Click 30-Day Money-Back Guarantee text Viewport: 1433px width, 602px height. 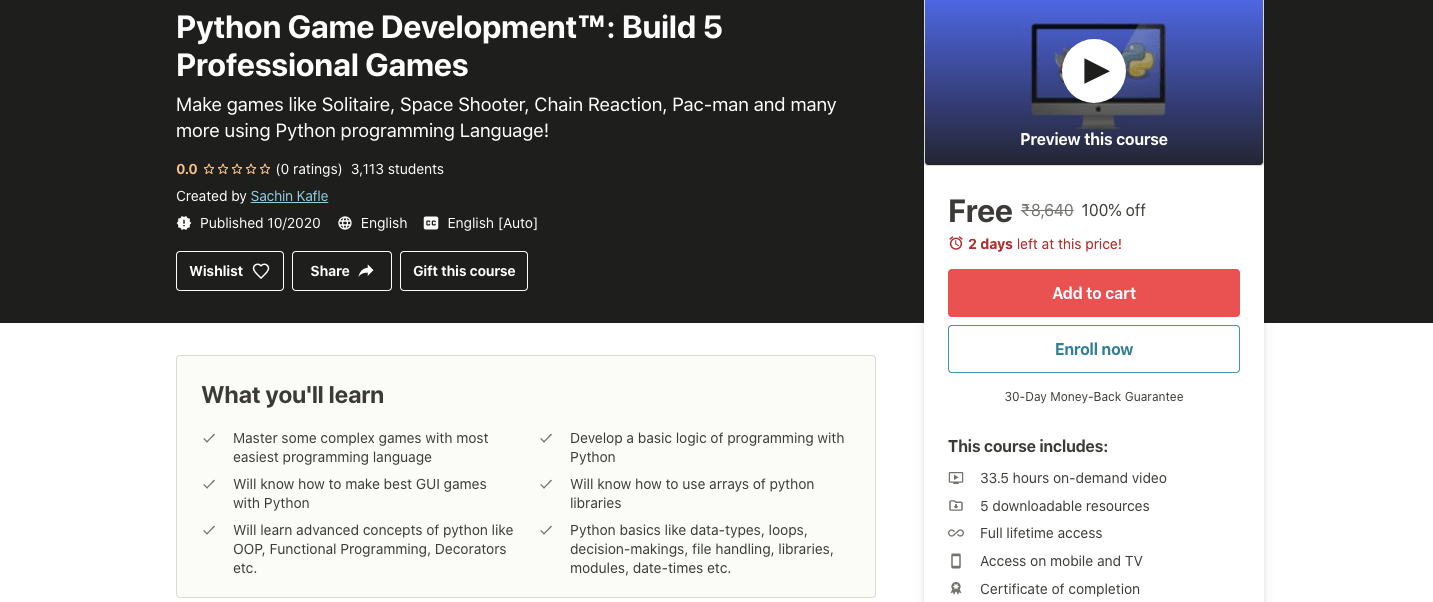tap(1094, 397)
